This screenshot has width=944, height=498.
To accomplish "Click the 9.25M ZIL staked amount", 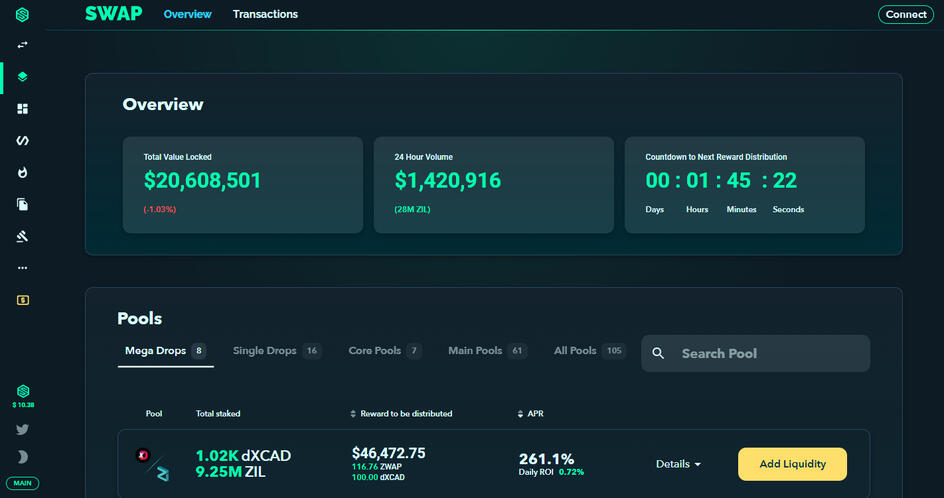I will coord(231,472).
